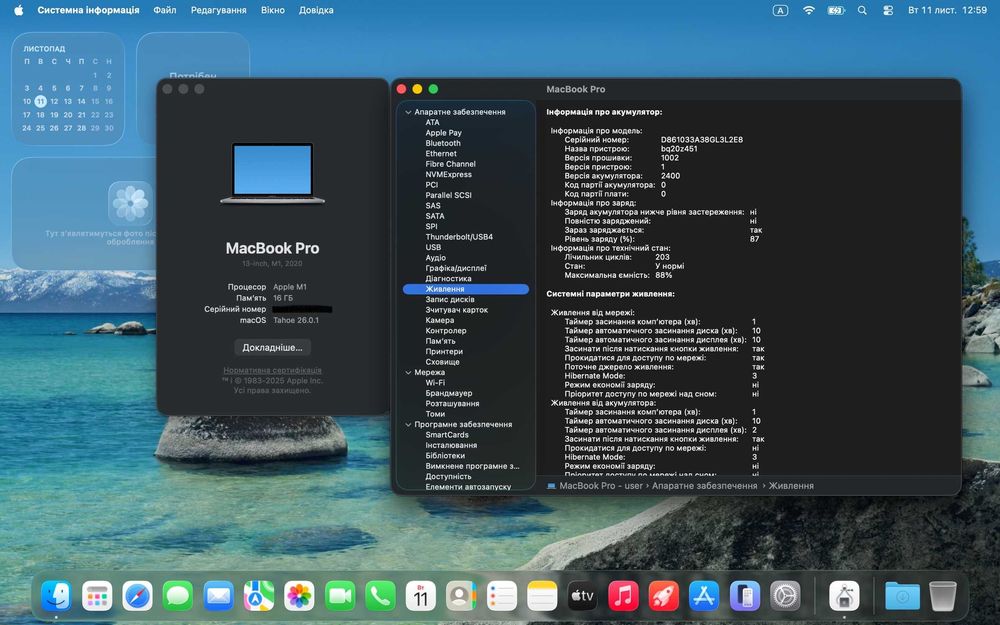Select Сховище in the sidebar
This screenshot has height=625, width=1000.
coord(442,362)
